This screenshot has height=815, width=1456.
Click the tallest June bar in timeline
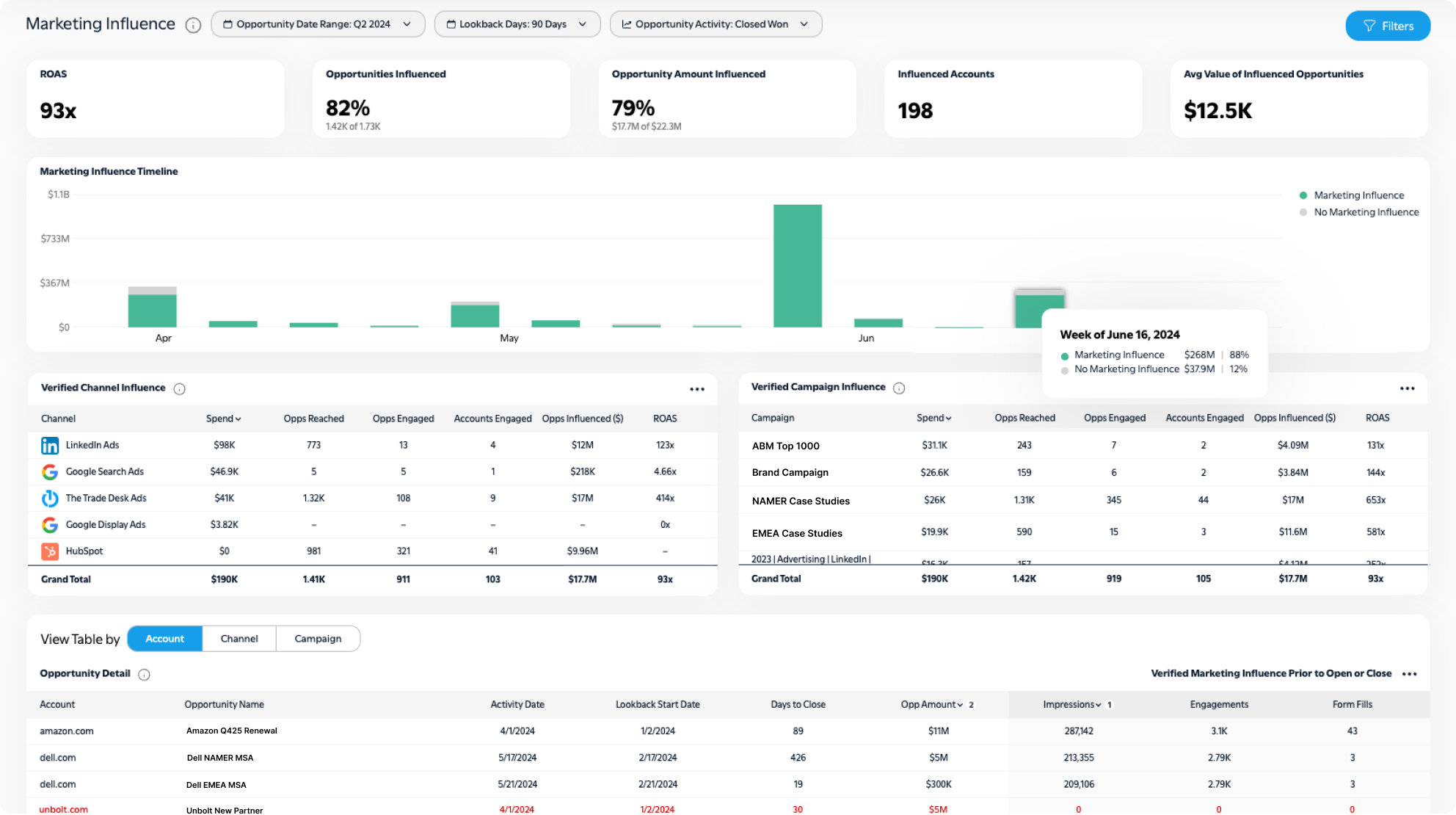click(797, 266)
